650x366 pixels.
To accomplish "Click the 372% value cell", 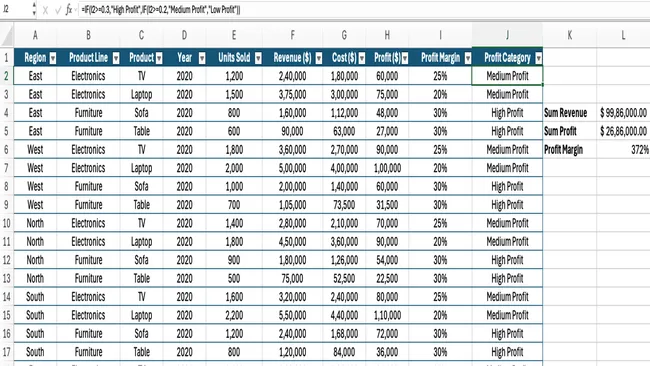I will click(623, 150).
